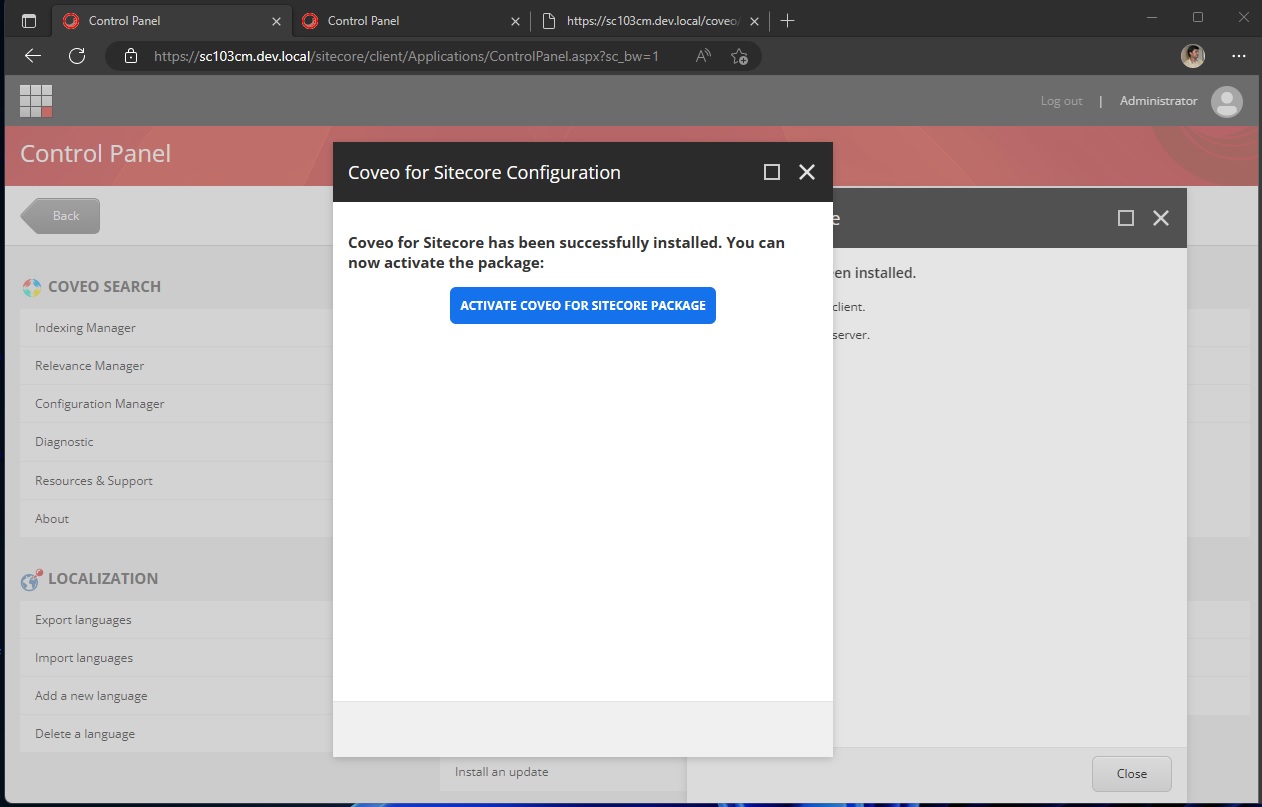Viewport: 1262px width, 807px height.
Task: Open the browser profile picture
Action: (1192, 56)
